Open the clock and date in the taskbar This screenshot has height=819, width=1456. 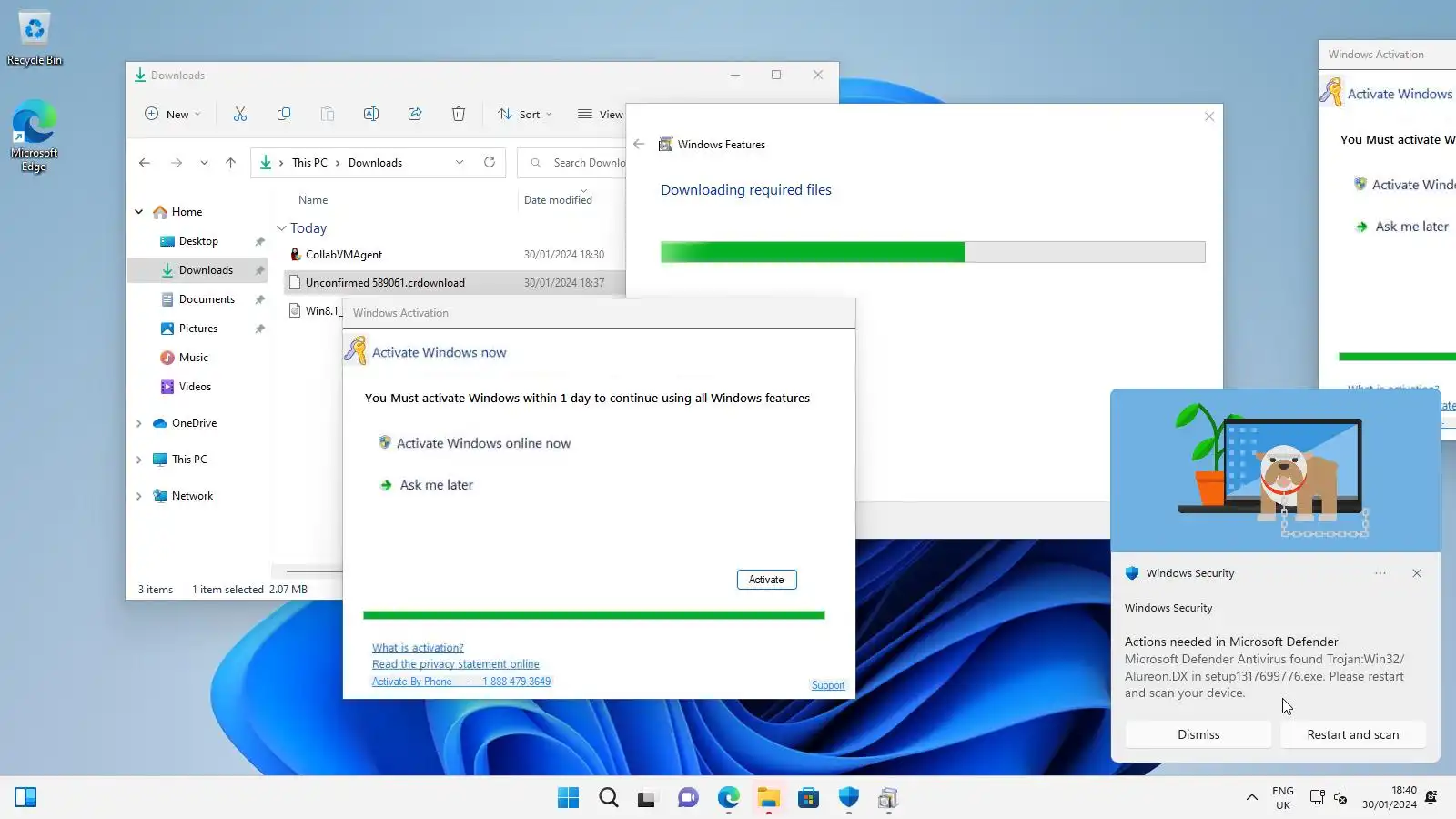tap(1390, 797)
